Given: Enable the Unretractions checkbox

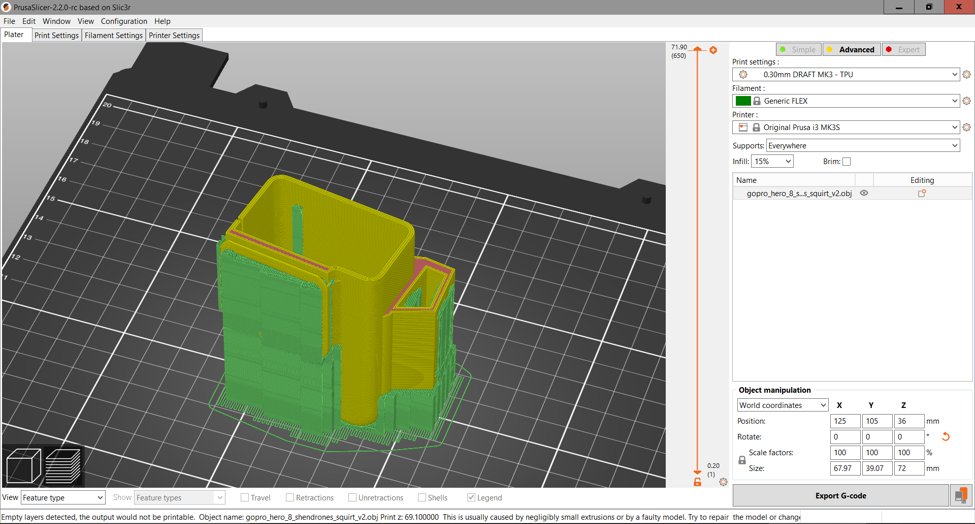Looking at the screenshot, I should [353, 498].
